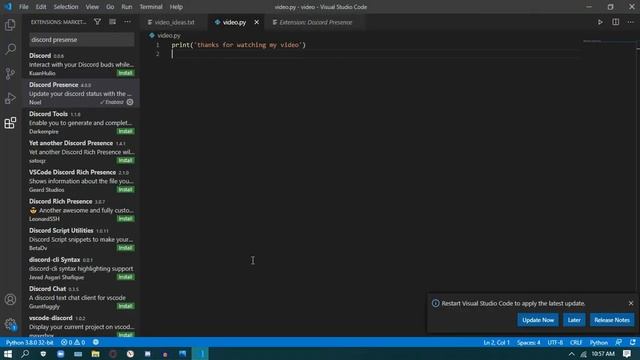Open feedback icon in status bar

618,342
